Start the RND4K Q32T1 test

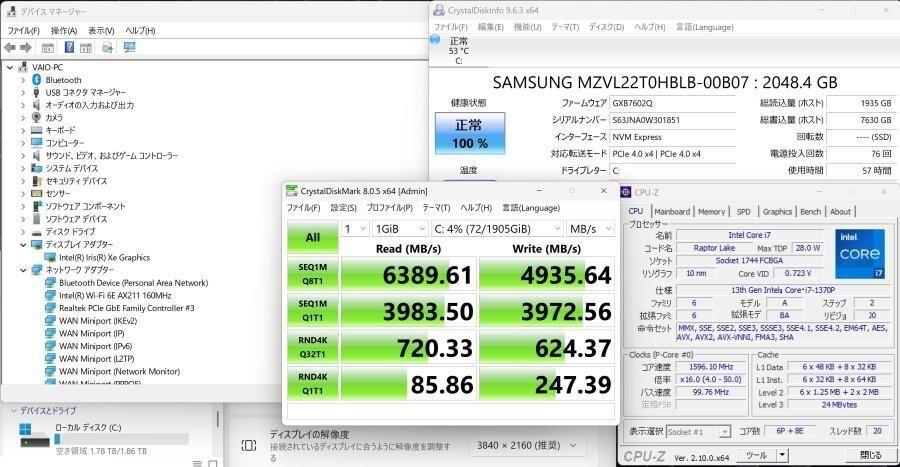[x=313, y=347]
